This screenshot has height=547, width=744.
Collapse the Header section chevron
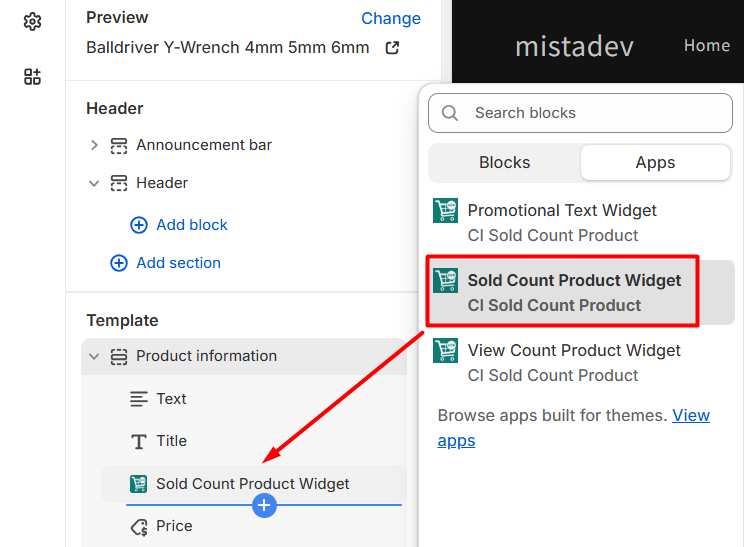click(x=94, y=183)
